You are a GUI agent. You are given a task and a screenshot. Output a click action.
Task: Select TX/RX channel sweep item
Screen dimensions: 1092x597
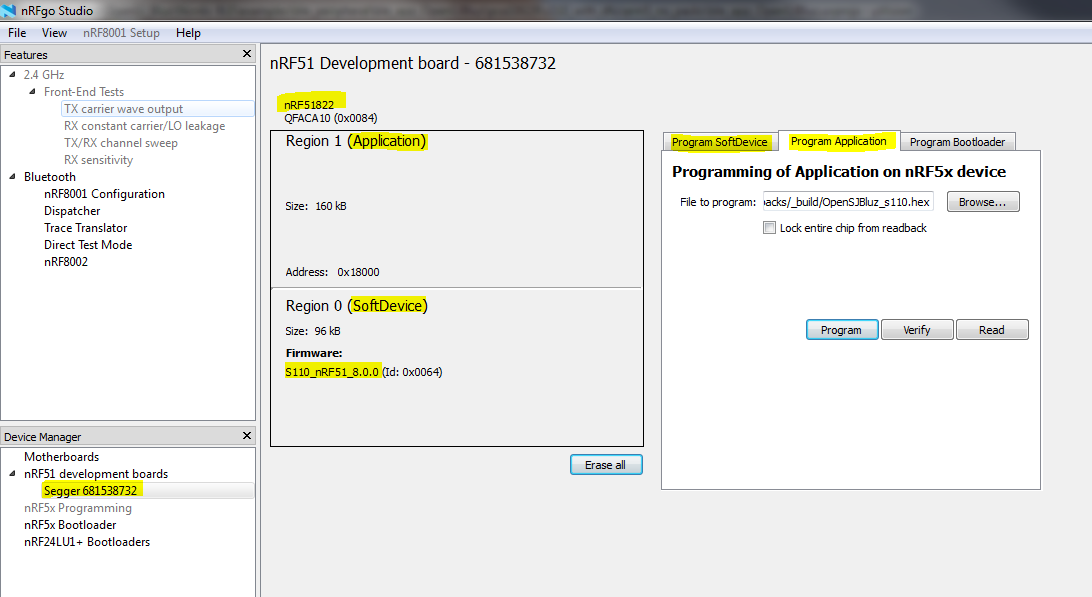coord(121,143)
